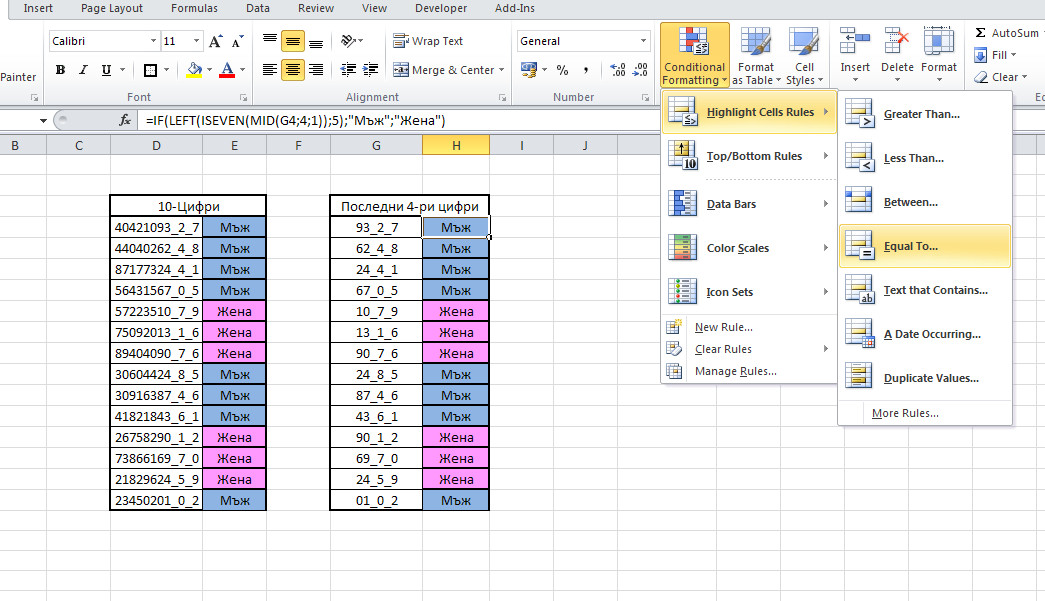The height and width of the screenshot is (601, 1045).
Task: Toggle Italic formatting
Action: pos(83,70)
